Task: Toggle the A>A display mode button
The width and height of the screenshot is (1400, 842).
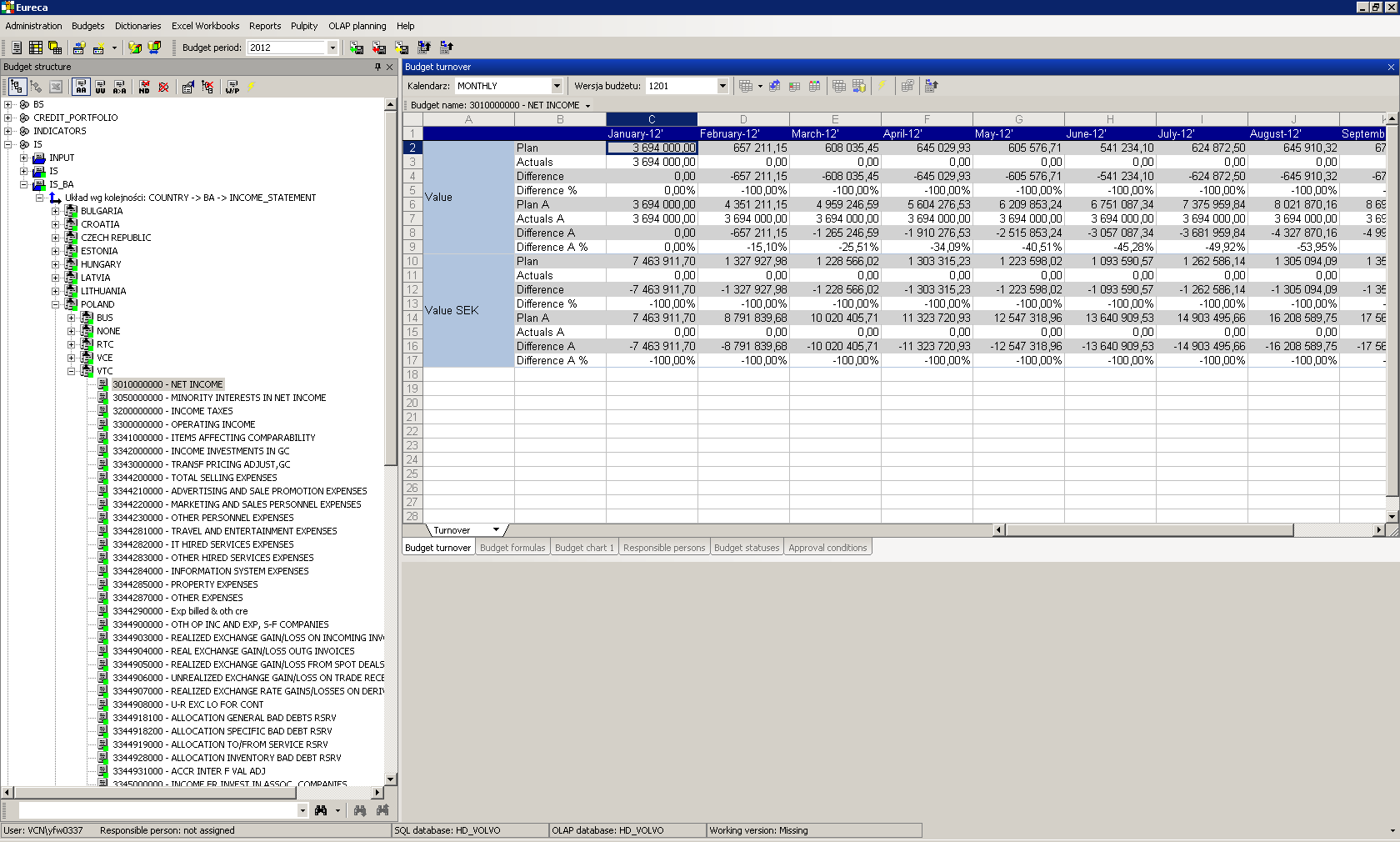Action: [x=120, y=87]
